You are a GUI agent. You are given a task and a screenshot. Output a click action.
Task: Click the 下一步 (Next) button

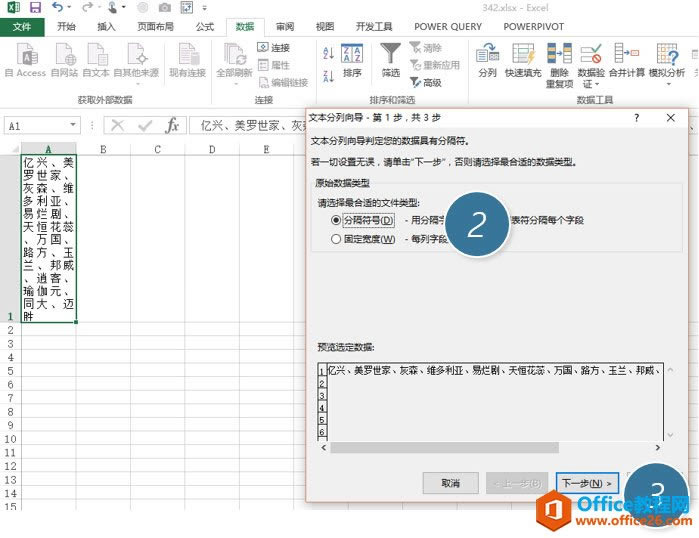pyautogui.click(x=586, y=483)
